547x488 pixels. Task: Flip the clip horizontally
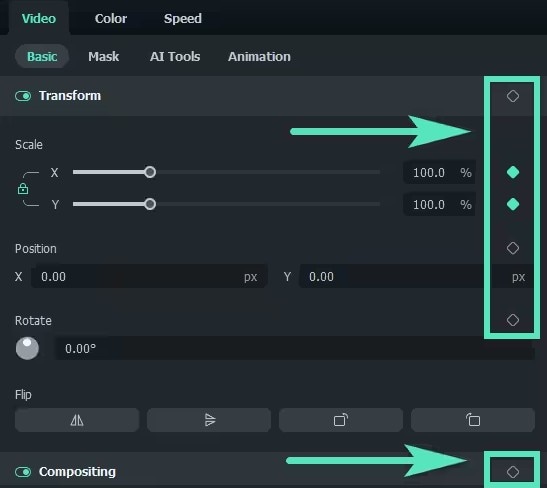(x=77, y=420)
